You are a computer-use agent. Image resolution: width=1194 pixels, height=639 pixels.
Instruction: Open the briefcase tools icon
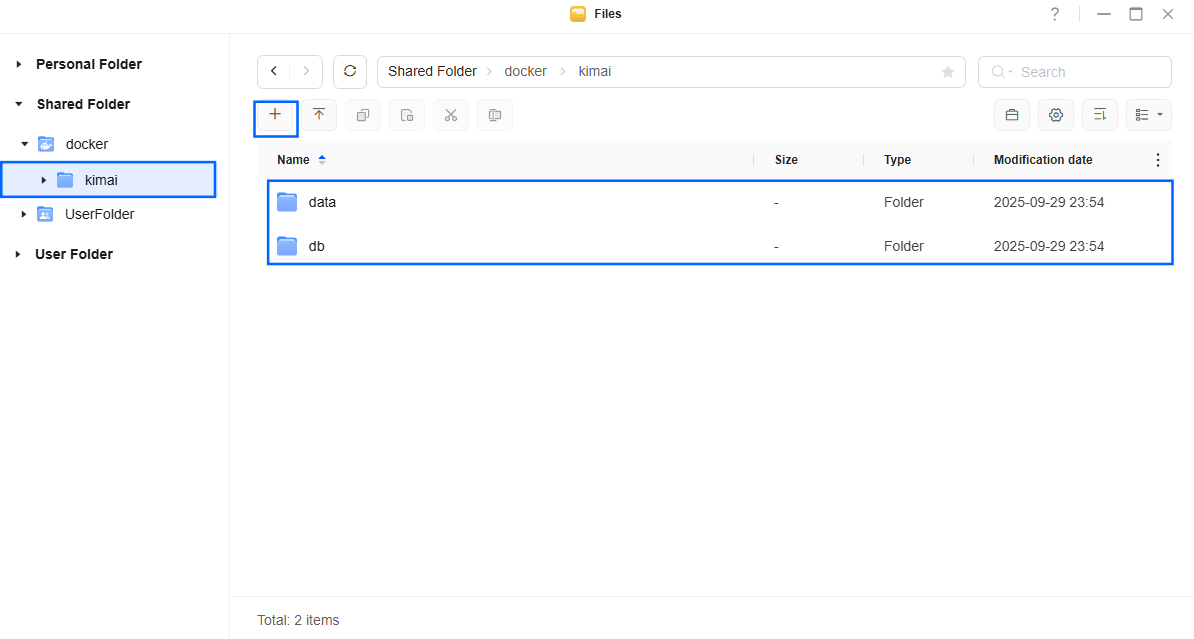click(1011, 115)
